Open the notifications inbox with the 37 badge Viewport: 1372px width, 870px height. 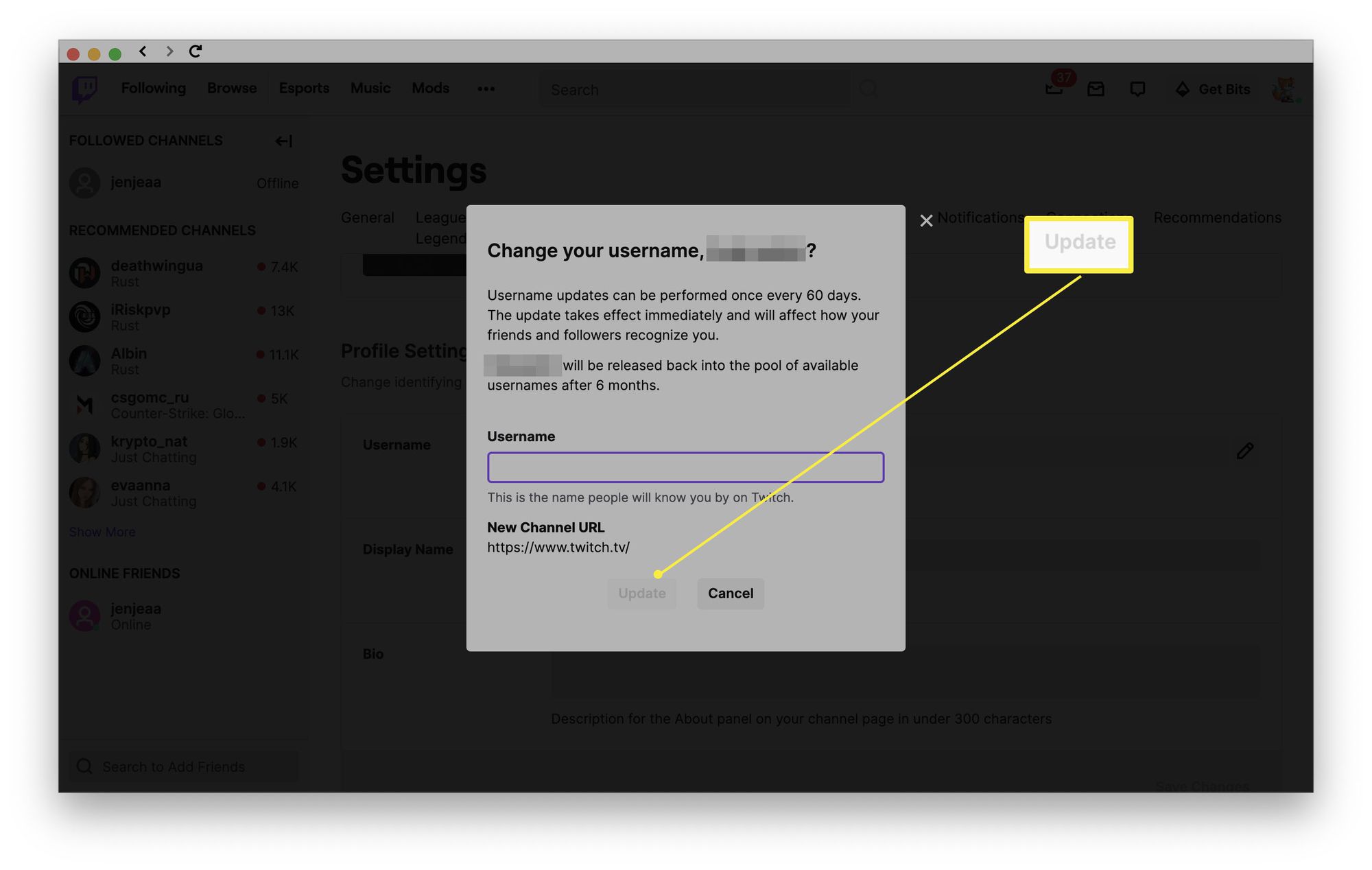[x=1055, y=88]
